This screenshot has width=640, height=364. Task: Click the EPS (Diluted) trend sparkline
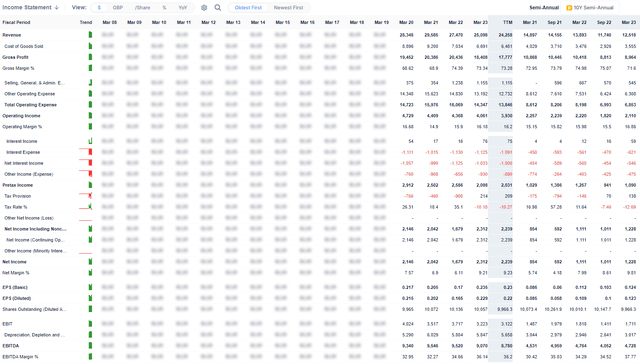click(x=90, y=298)
